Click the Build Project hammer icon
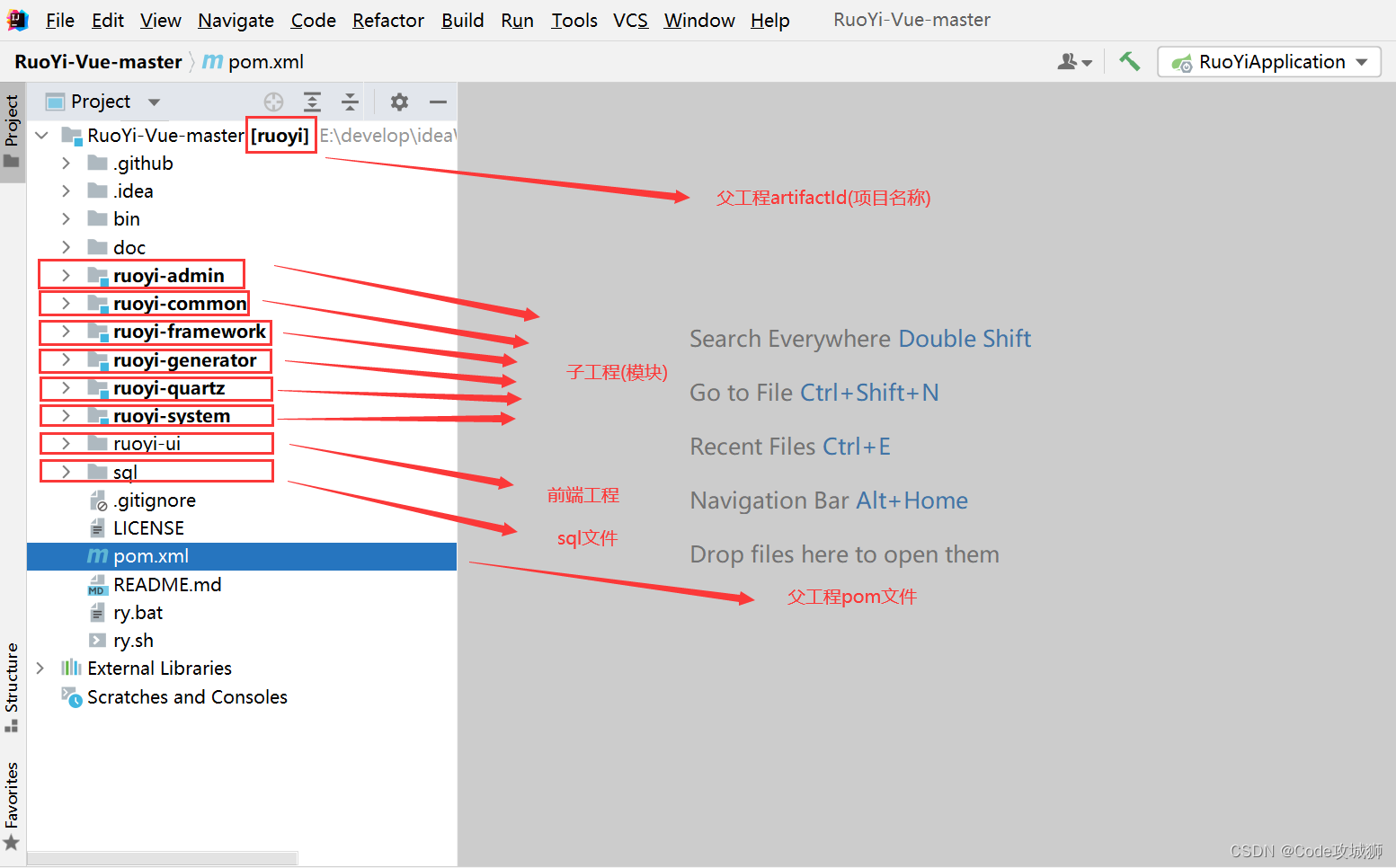The width and height of the screenshot is (1396, 868). [1129, 61]
